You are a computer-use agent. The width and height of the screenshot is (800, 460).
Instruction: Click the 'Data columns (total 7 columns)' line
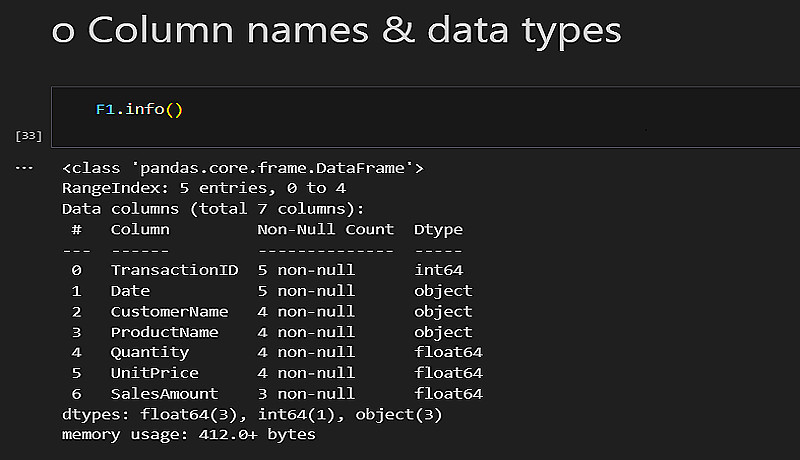(x=213, y=208)
